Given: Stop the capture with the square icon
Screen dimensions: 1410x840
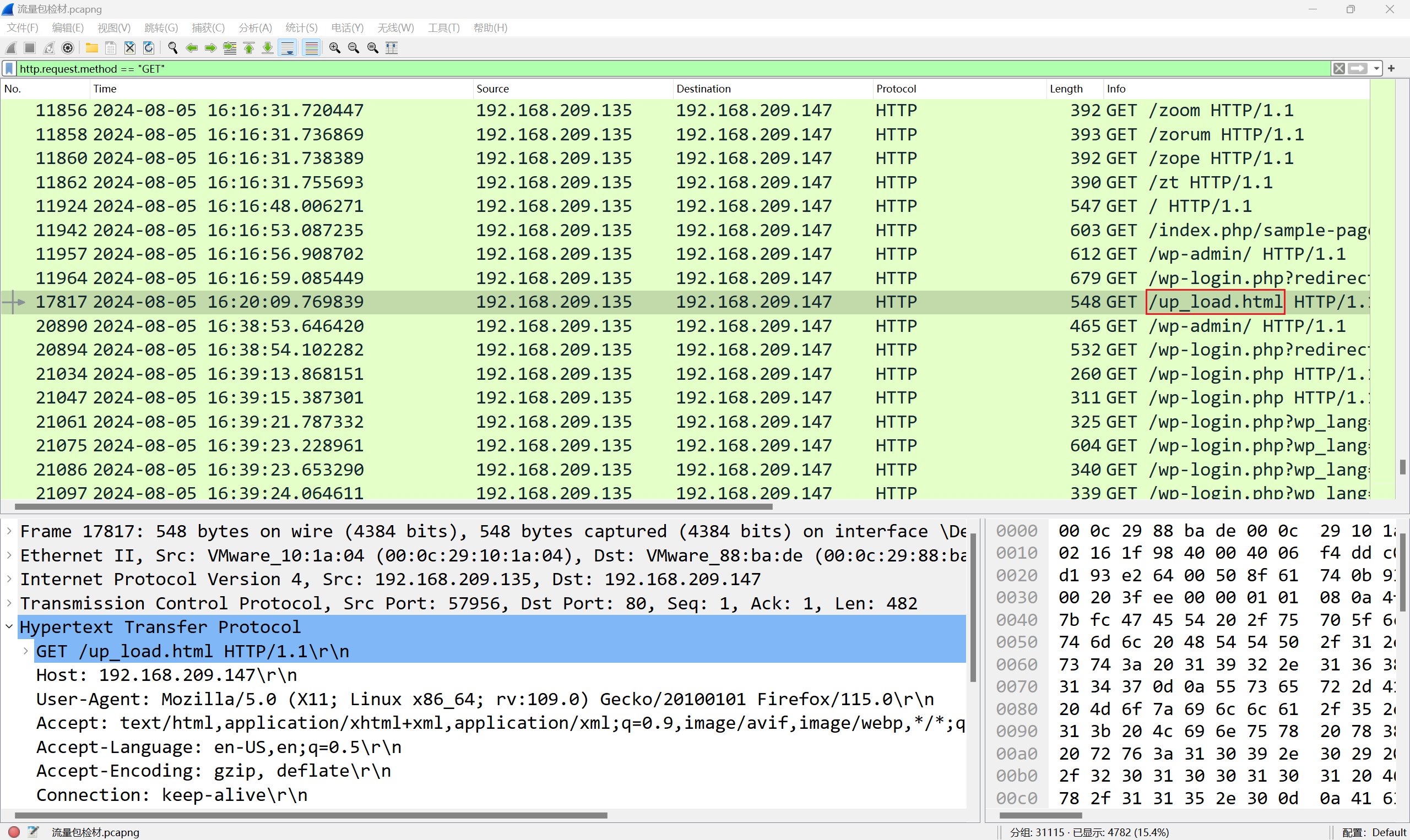Looking at the screenshot, I should click(x=30, y=48).
